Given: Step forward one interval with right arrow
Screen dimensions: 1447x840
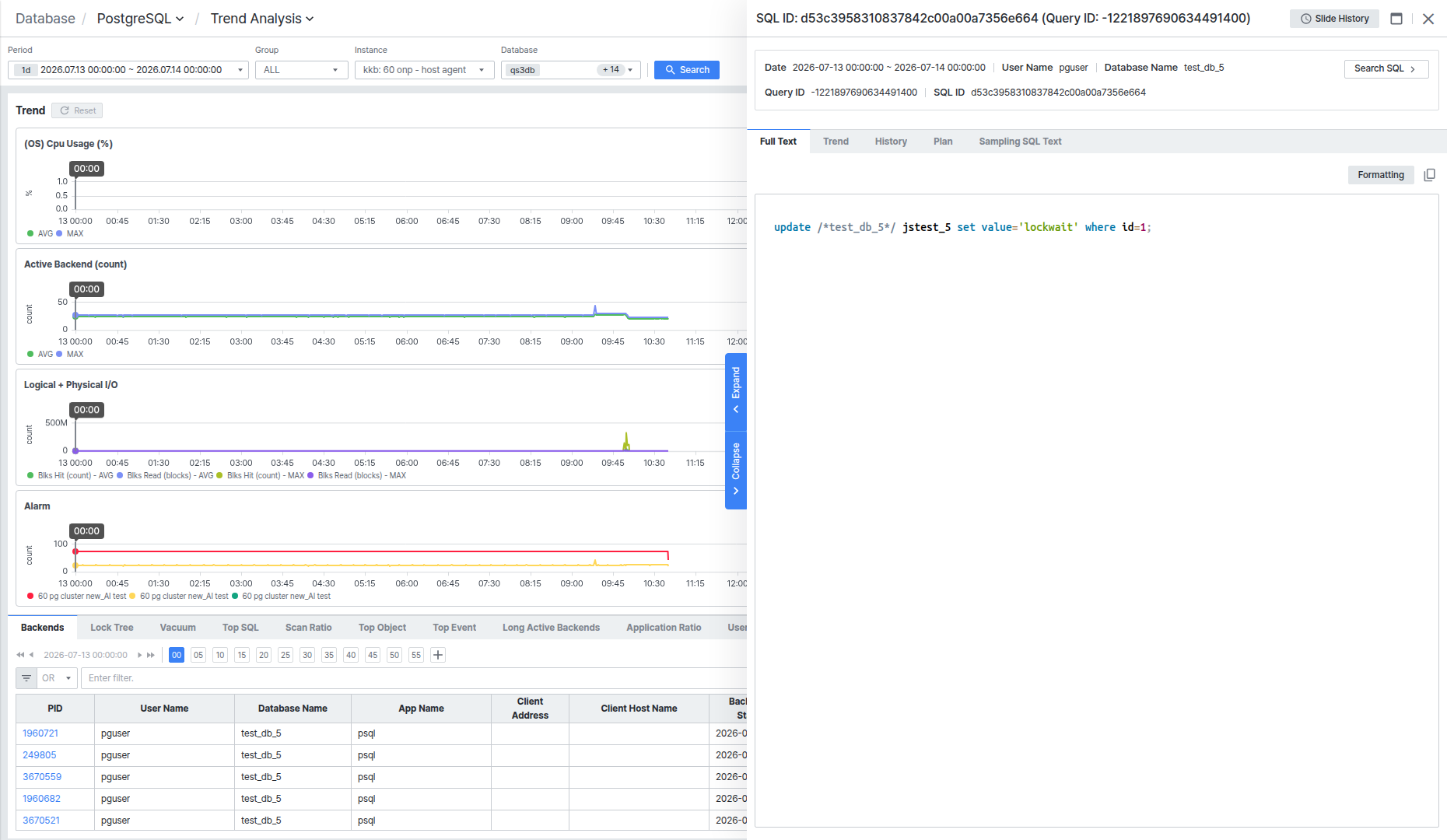Looking at the screenshot, I should [x=140, y=655].
